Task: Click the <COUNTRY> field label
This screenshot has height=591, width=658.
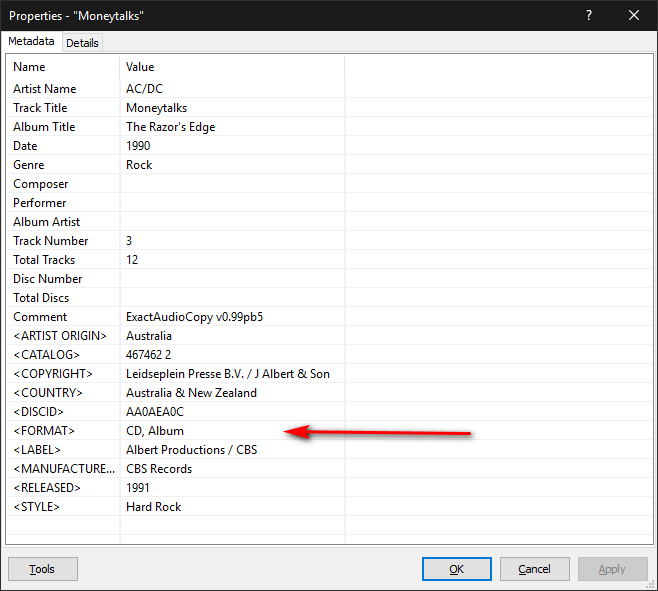Action: click(x=48, y=393)
